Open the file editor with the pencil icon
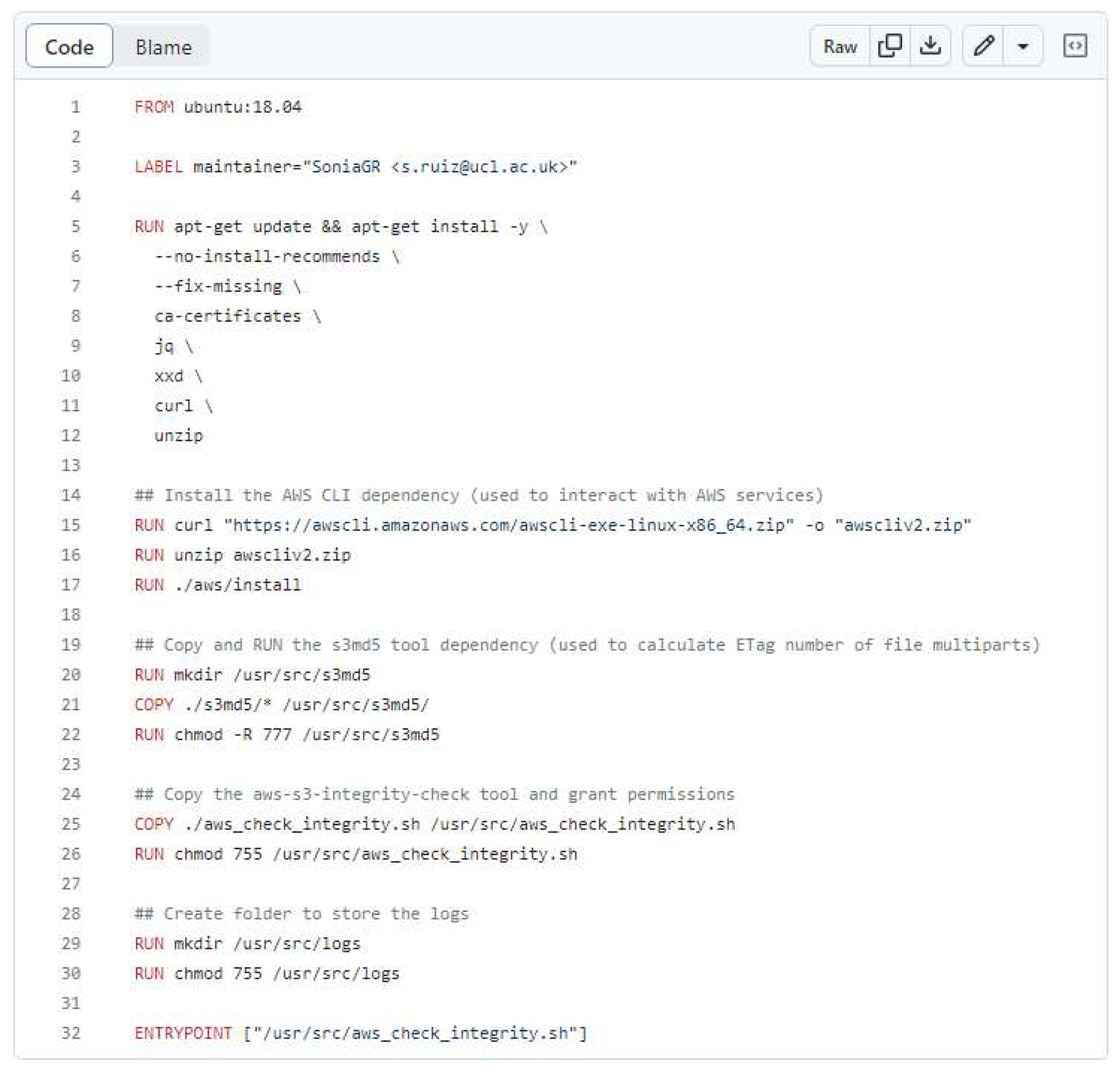 (985, 47)
